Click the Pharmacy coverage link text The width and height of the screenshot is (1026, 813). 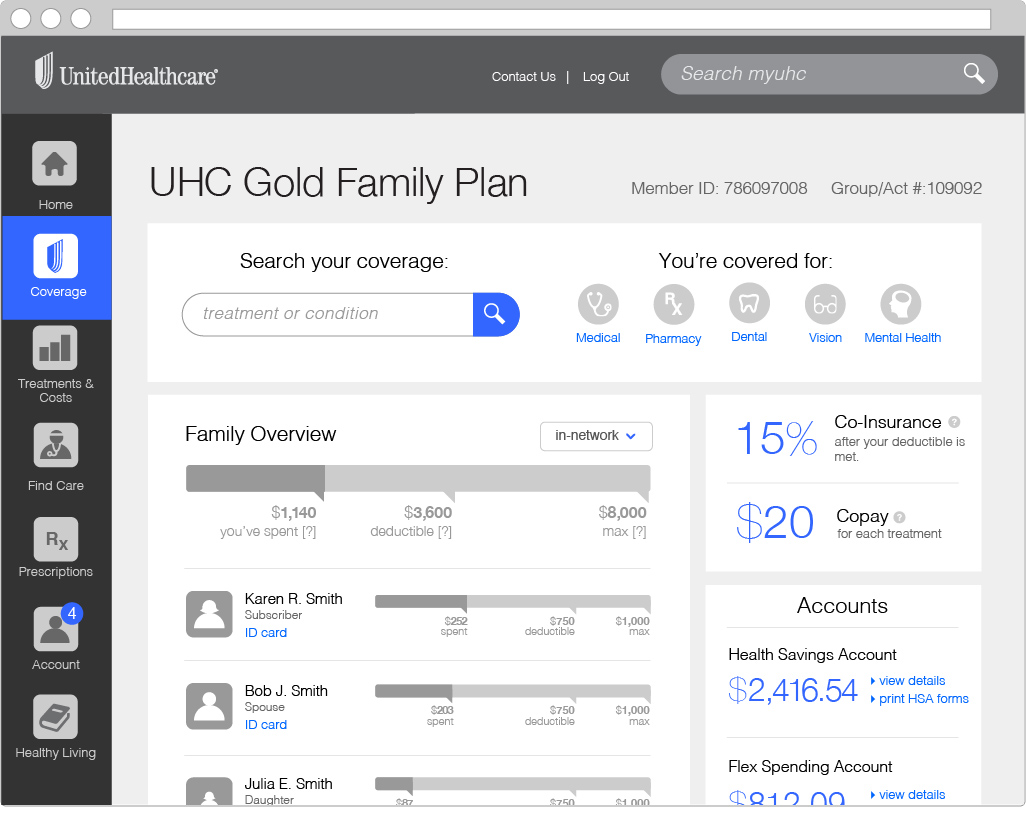coord(673,339)
